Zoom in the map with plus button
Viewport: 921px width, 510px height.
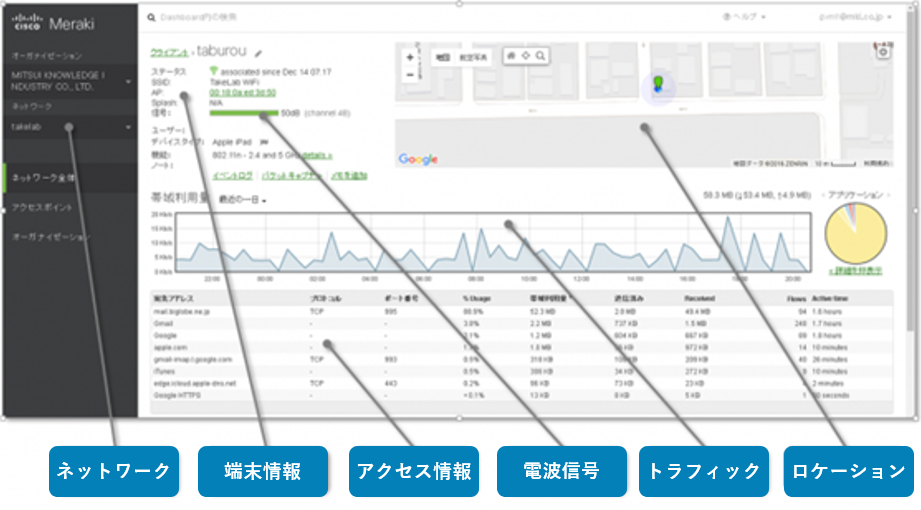point(410,58)
